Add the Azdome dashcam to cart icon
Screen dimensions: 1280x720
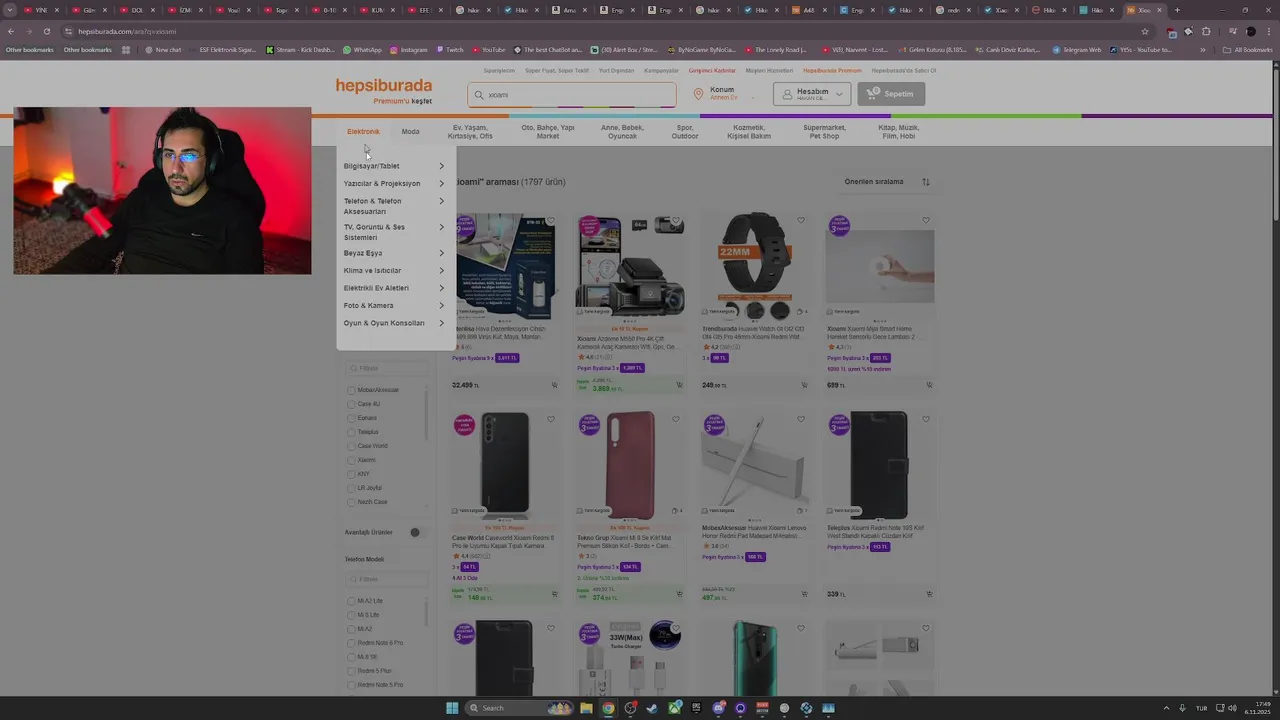pyautogui.click(x=679, y=385)
